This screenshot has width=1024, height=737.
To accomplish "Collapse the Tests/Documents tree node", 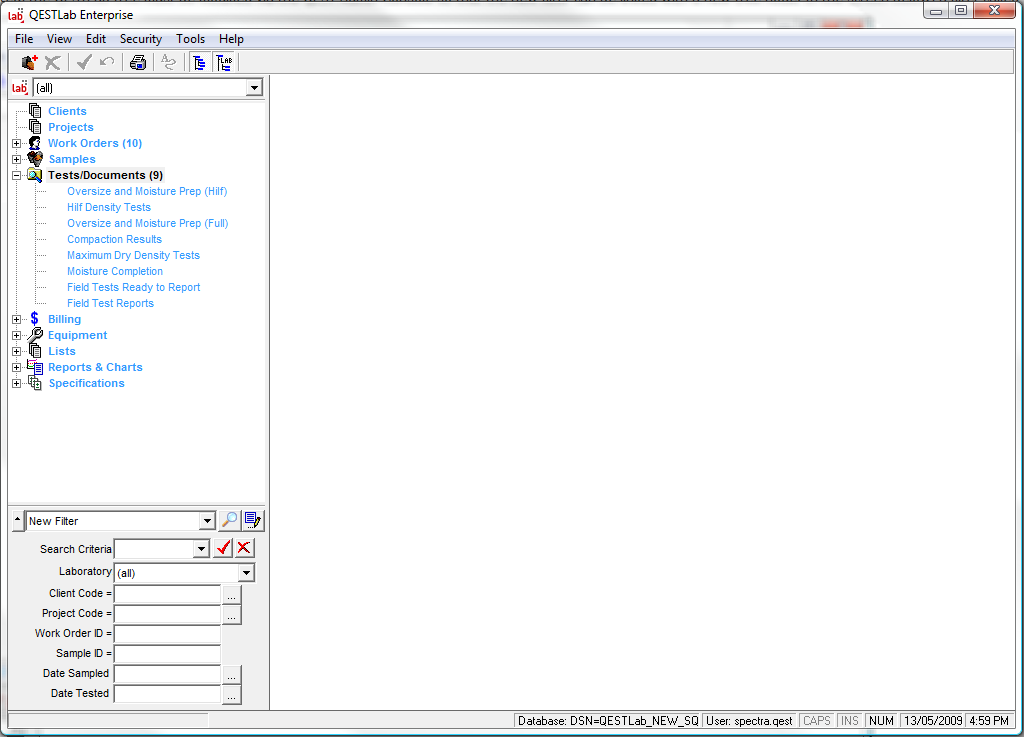I will click(x=16, y=175).
